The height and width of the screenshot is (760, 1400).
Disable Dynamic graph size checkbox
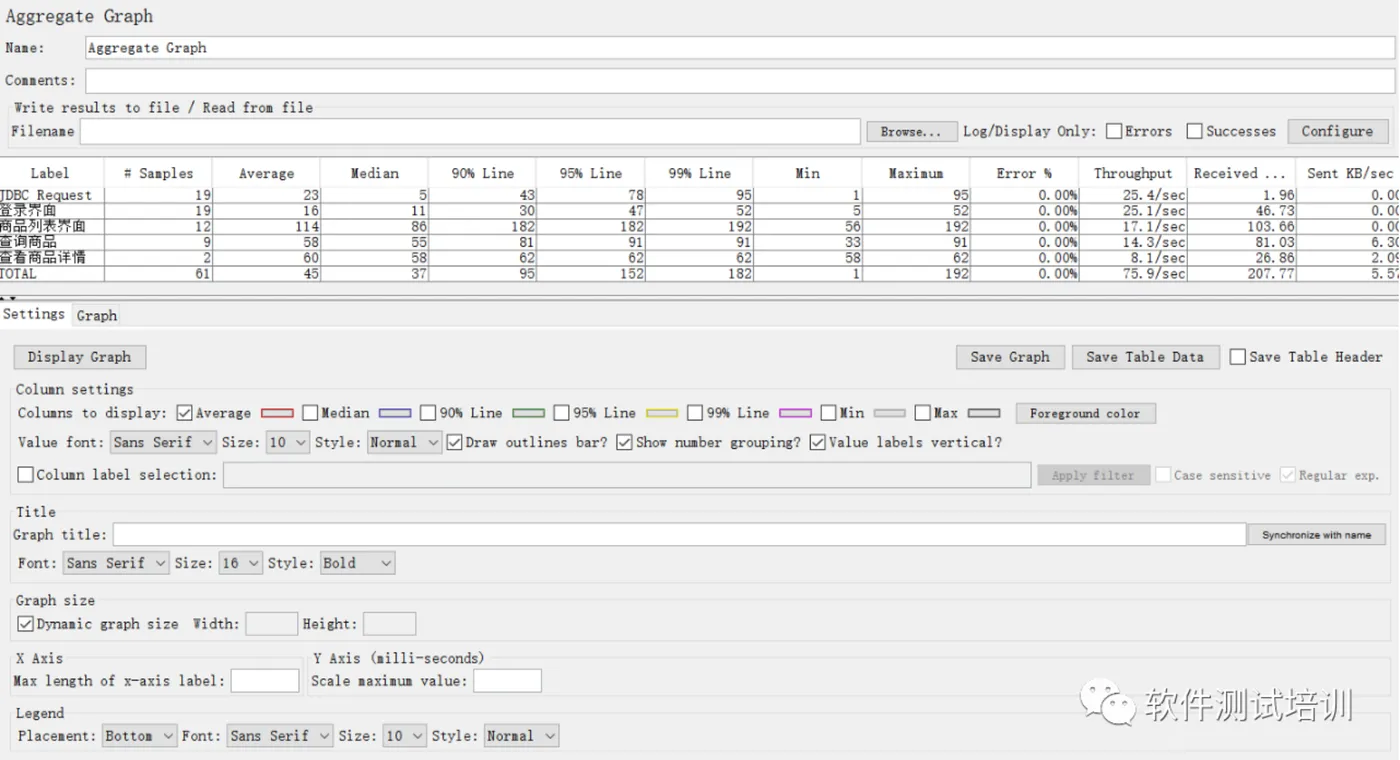point(26,624)
